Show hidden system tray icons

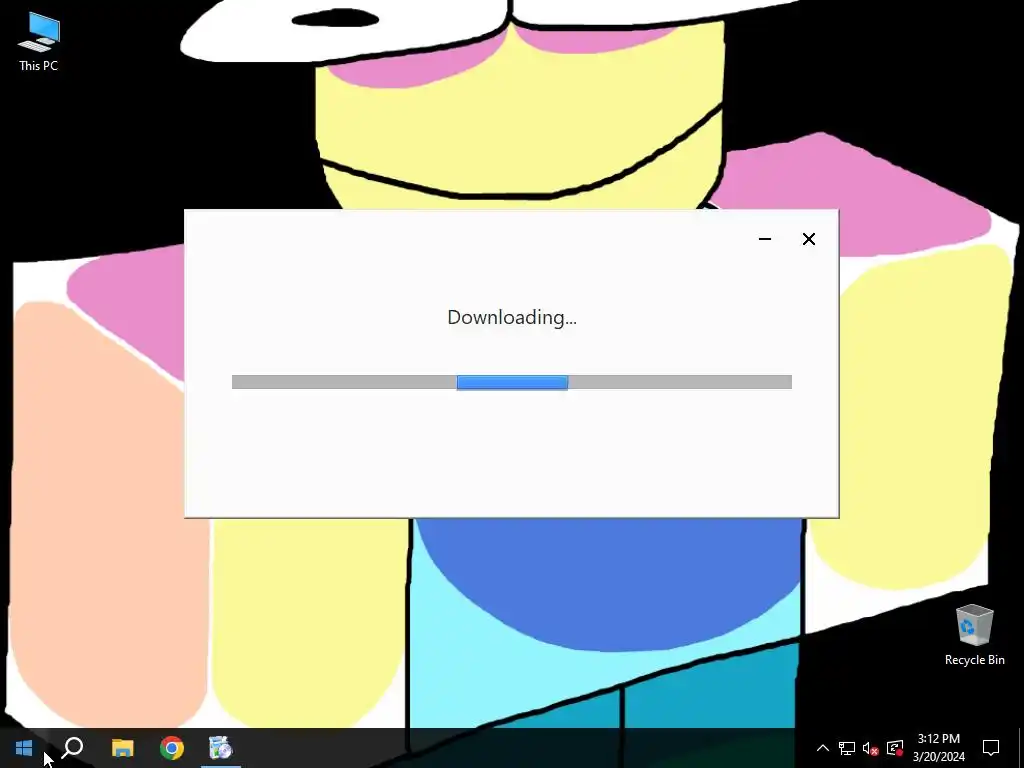pyautogui.click(x=823, y=748)
